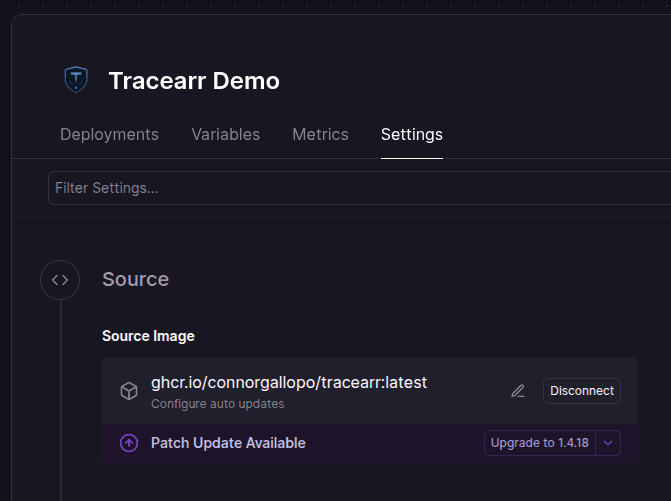Open the Metrics tab

pos(320,134)
